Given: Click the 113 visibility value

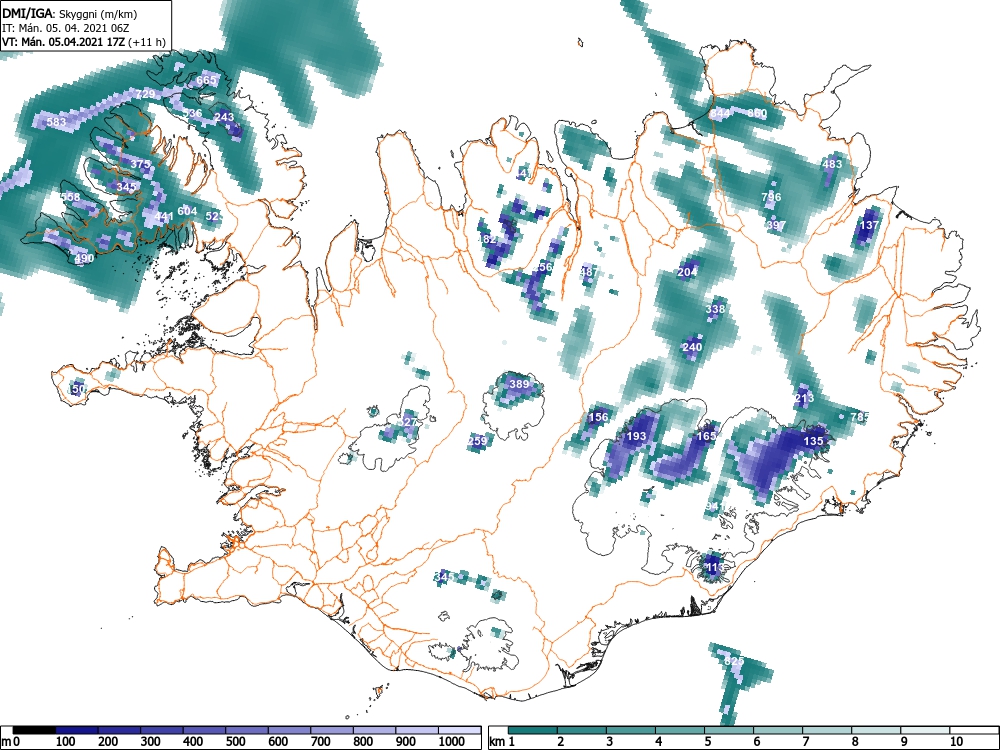Looking at the screenshot, I should click(715, 567).
